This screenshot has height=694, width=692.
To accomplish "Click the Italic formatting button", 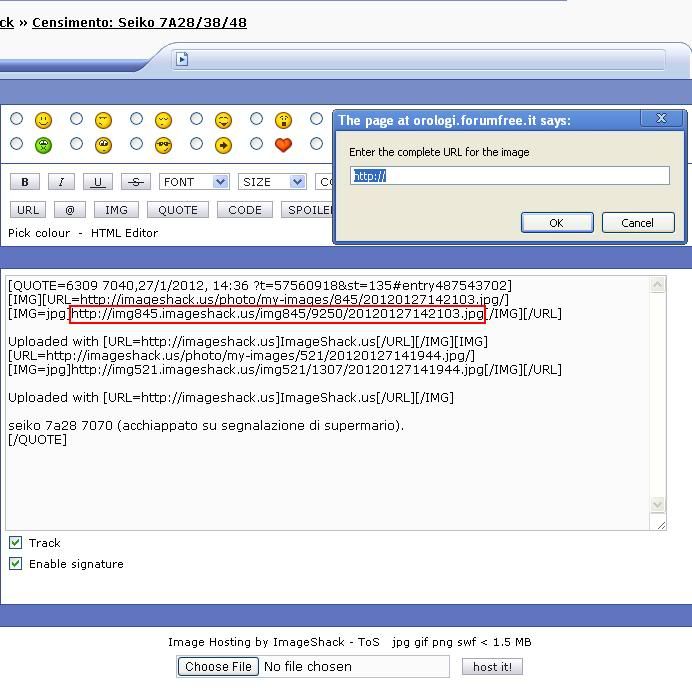I will click(x=61, y=182).
